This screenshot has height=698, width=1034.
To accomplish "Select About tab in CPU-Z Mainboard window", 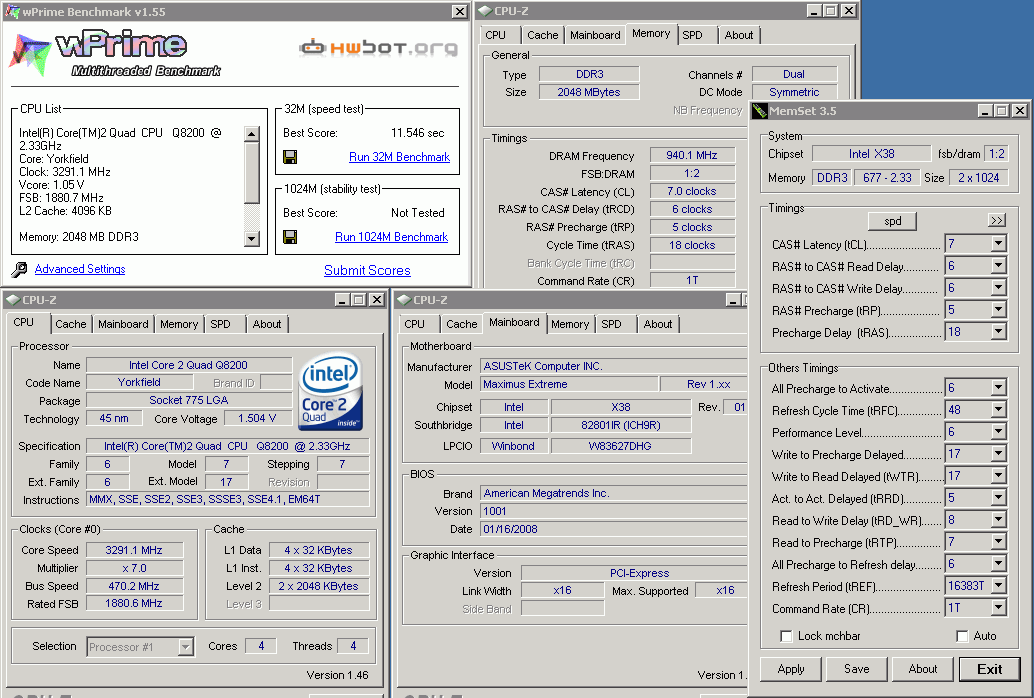I will point(658,324).
